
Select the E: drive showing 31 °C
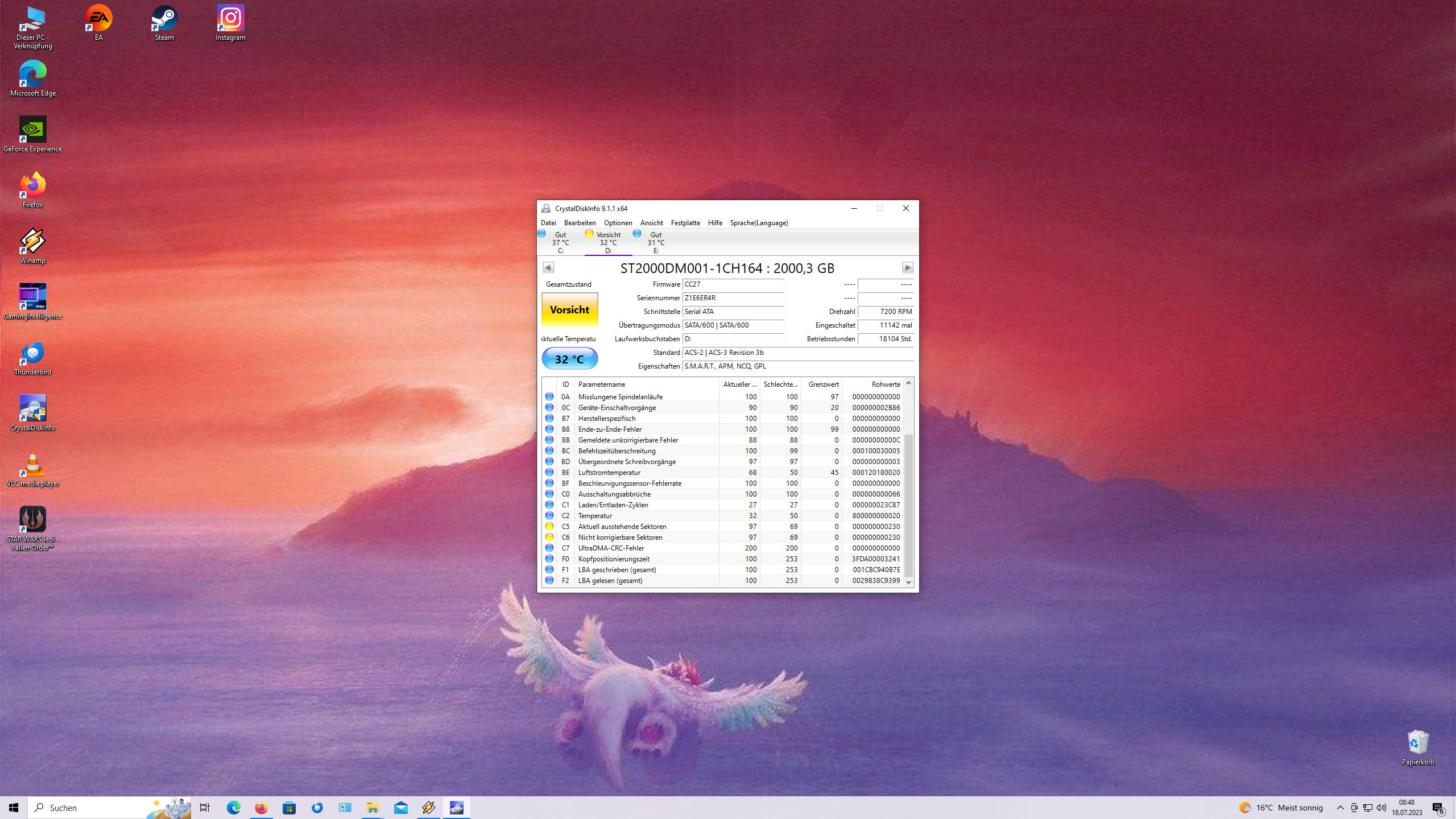click(655, 242)
